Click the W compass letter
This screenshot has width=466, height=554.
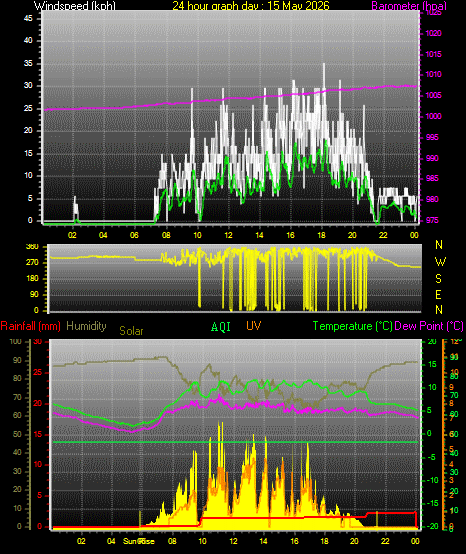[440, 262]
